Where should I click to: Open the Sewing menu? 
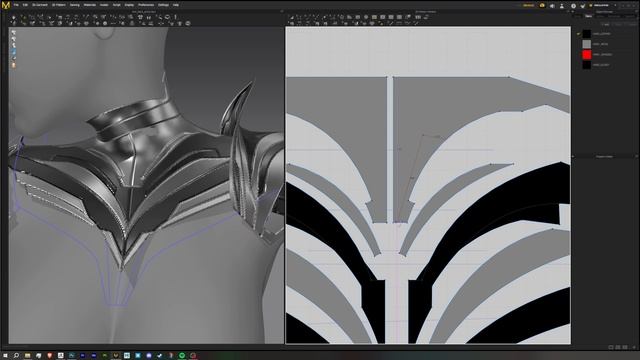click(x=75, y=5)
